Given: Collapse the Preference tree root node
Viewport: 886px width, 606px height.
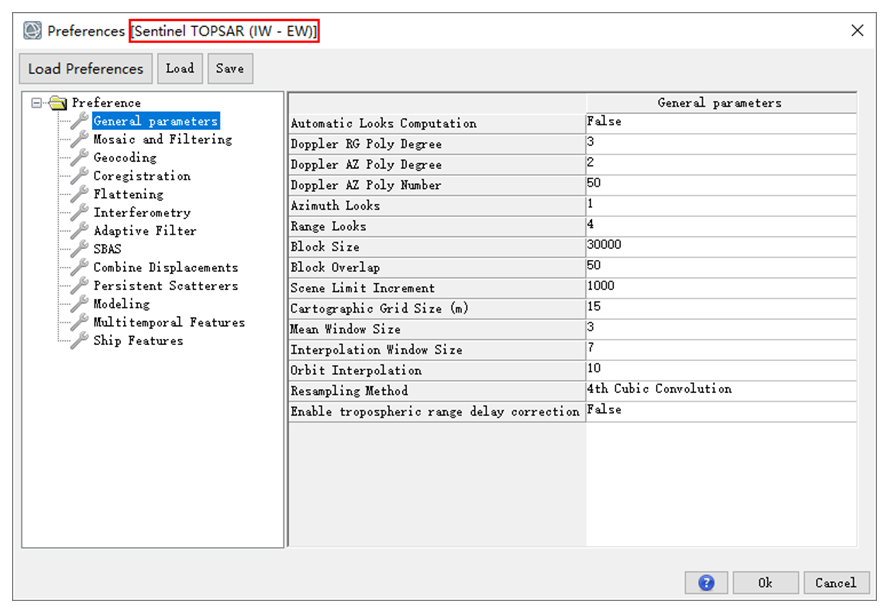Looking at the screenshot, I should 37,102.
